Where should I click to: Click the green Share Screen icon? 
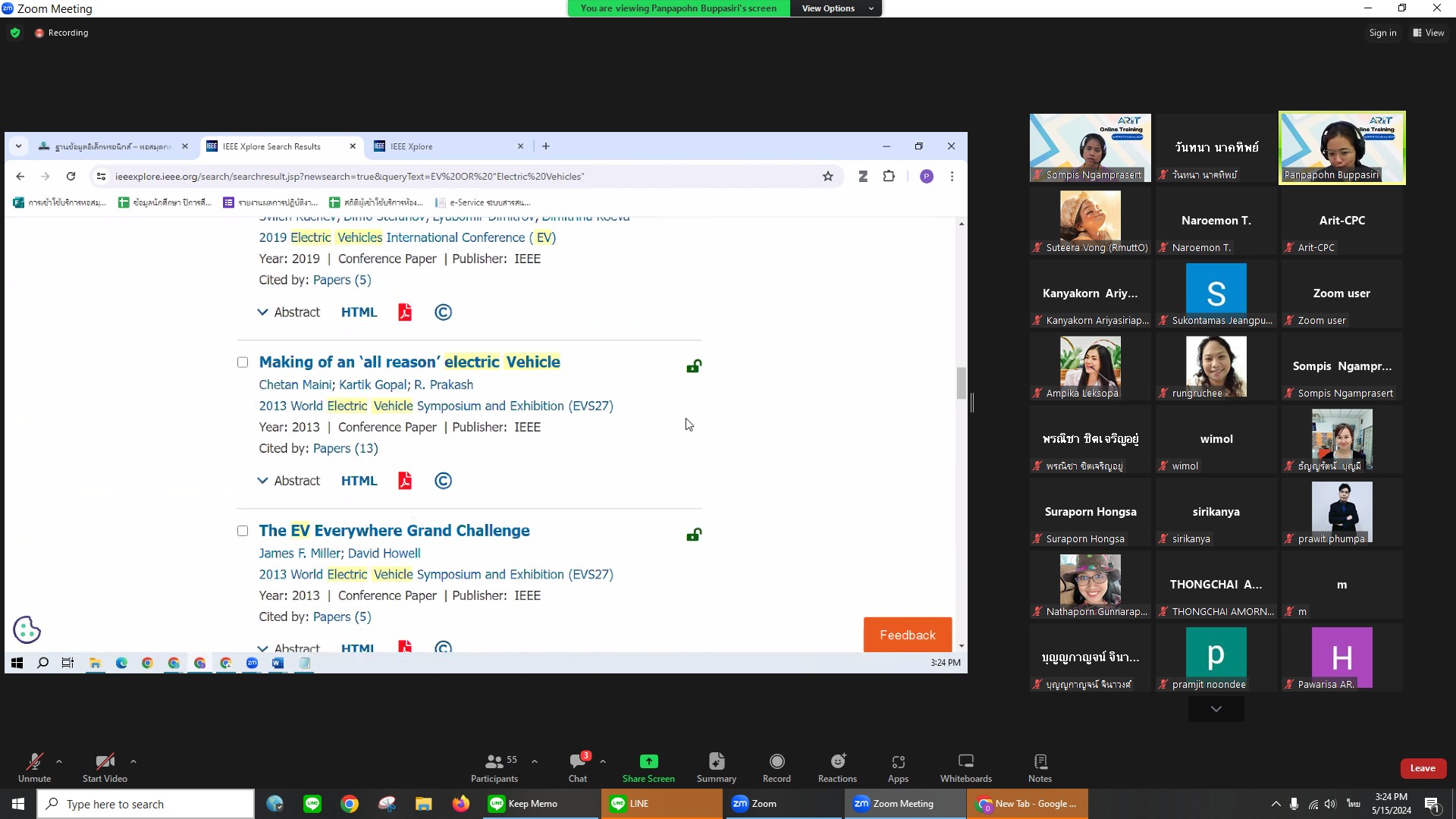648,761
